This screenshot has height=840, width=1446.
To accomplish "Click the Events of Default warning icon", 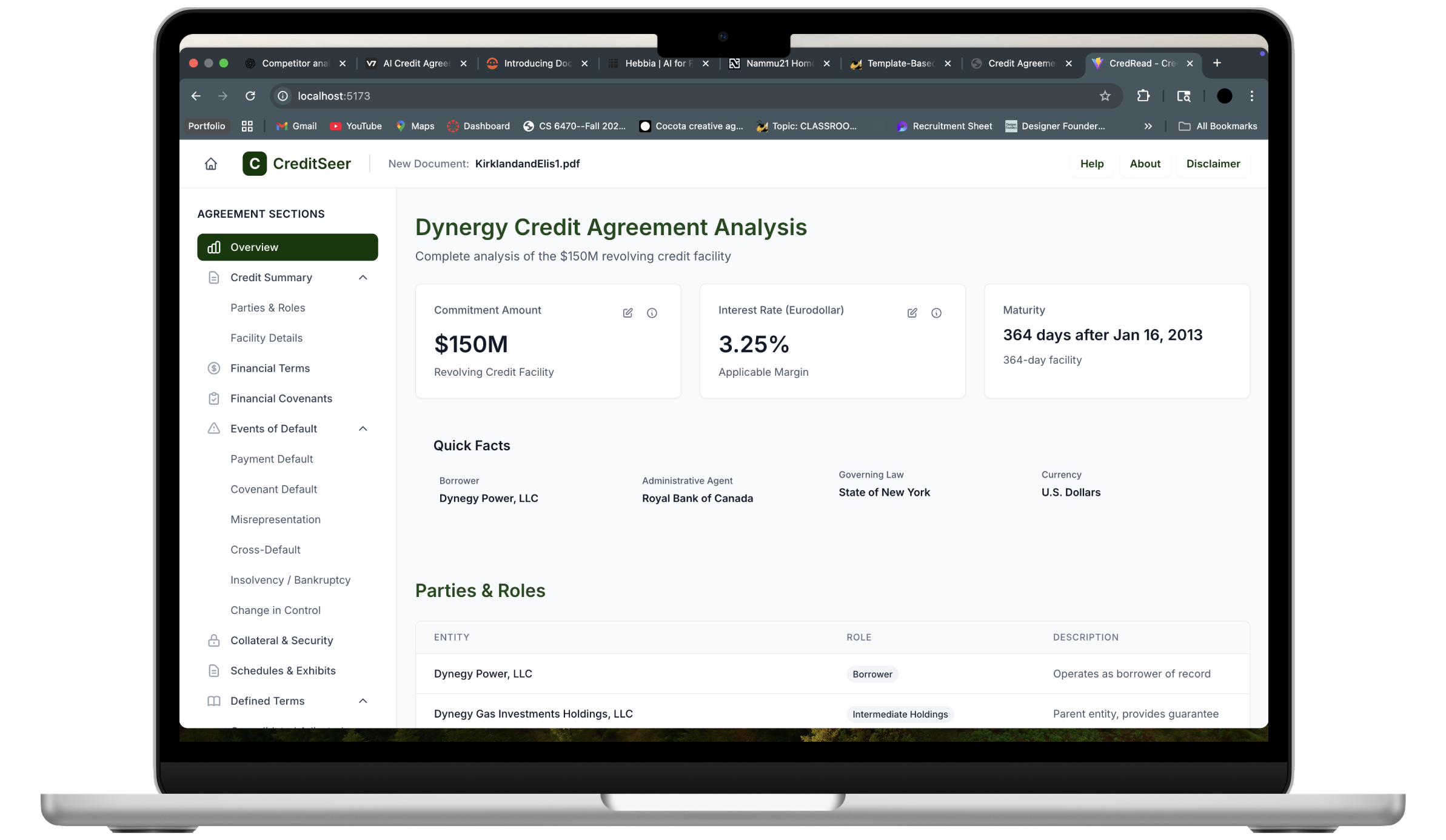I will tap(214, 428).
